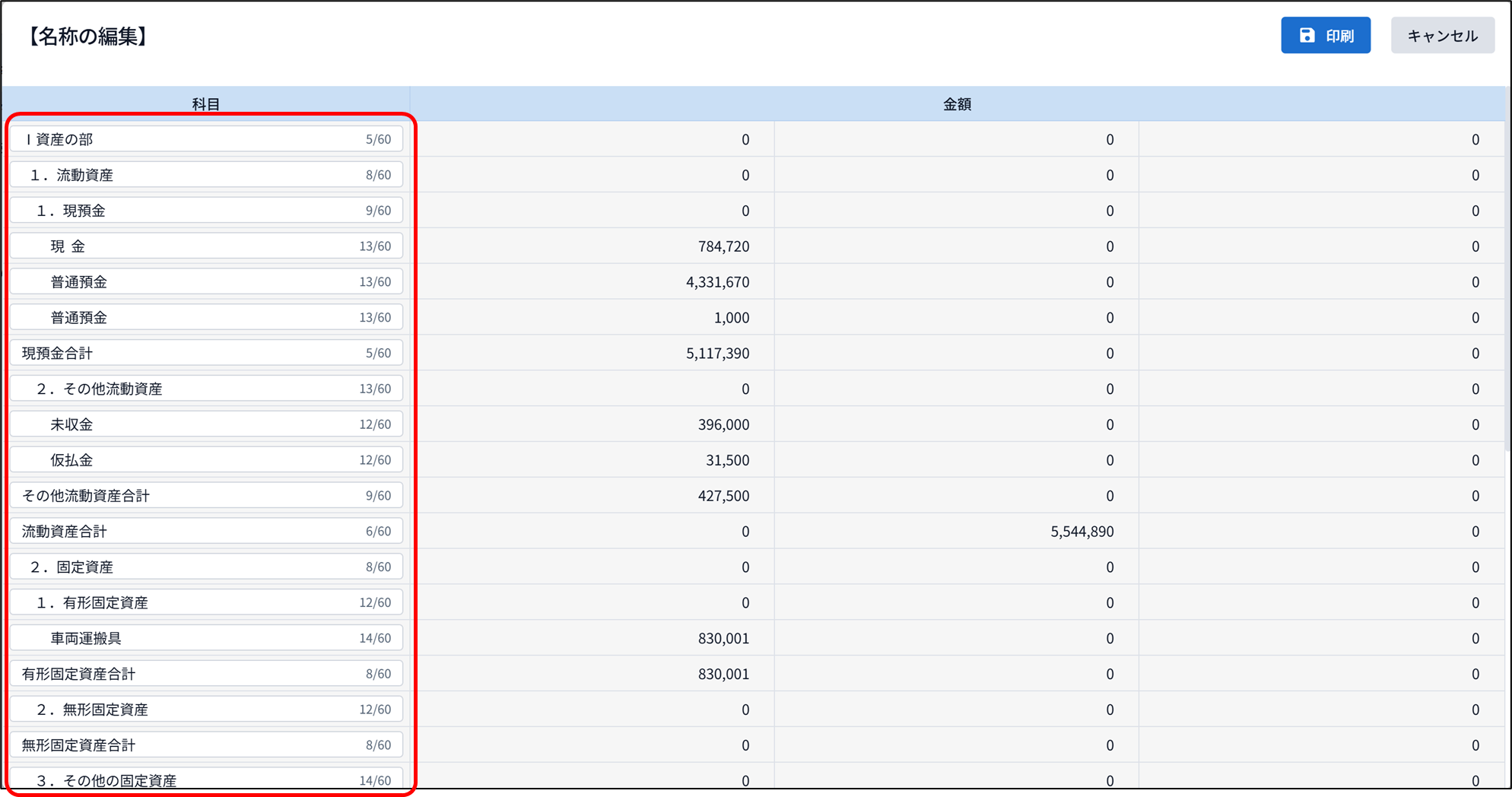Select the amount 5,117,390
1512x797 pixels.
[717, 353]
